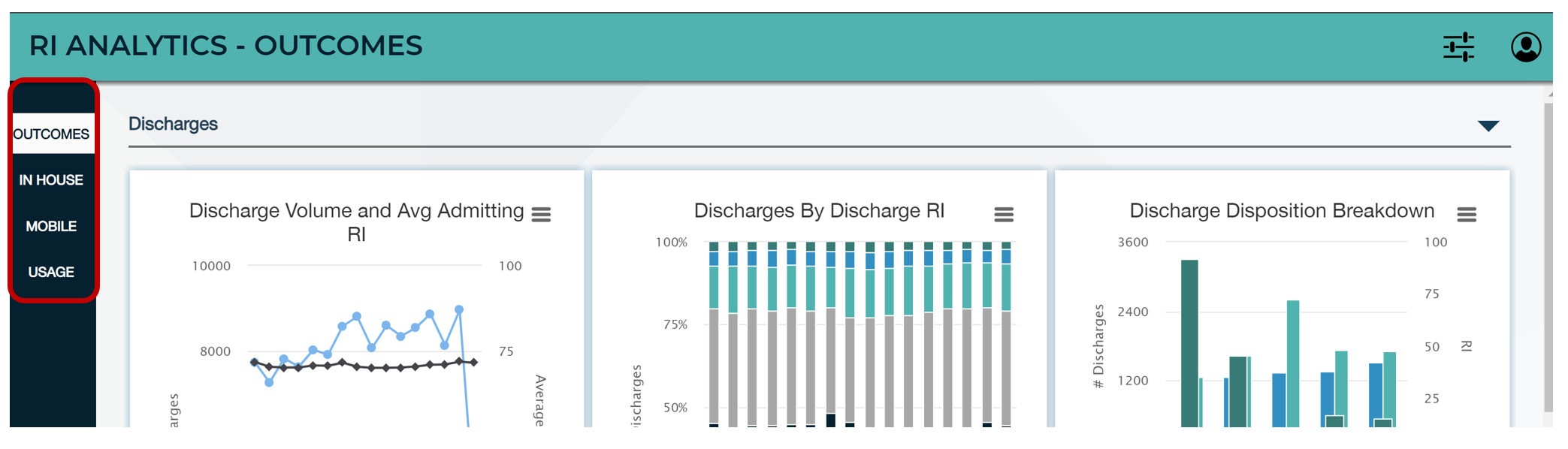Open the Discharges By Discharge RI chart menu
Image resolution: width=1568 pixels, height=449 pixels.
pyautogui.click(x=1004, y=215)
